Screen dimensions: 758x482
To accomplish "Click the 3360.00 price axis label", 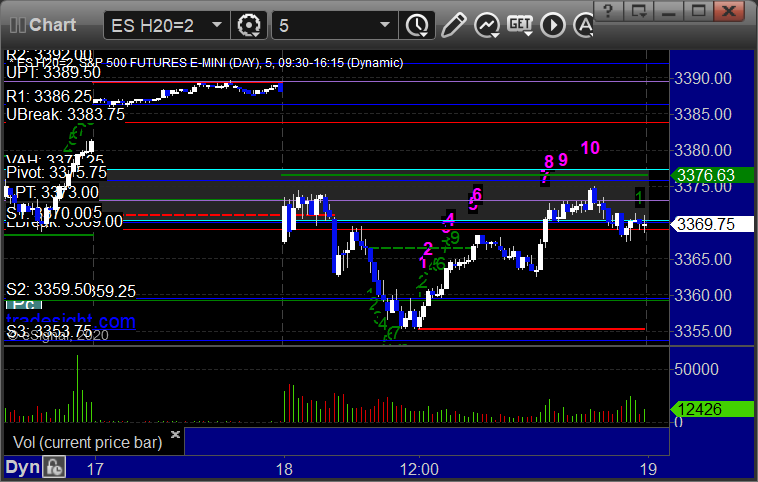I will [x=703, y=295].
